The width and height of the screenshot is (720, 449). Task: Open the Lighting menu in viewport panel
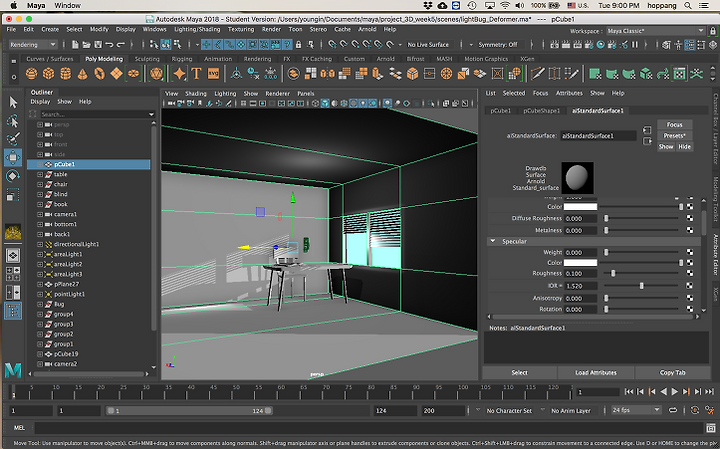pyautogui.click(x=225, y=93)
